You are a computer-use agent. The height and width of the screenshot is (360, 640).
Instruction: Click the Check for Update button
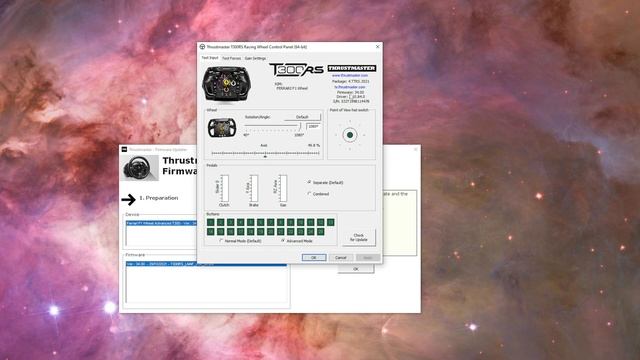point(358,238)
